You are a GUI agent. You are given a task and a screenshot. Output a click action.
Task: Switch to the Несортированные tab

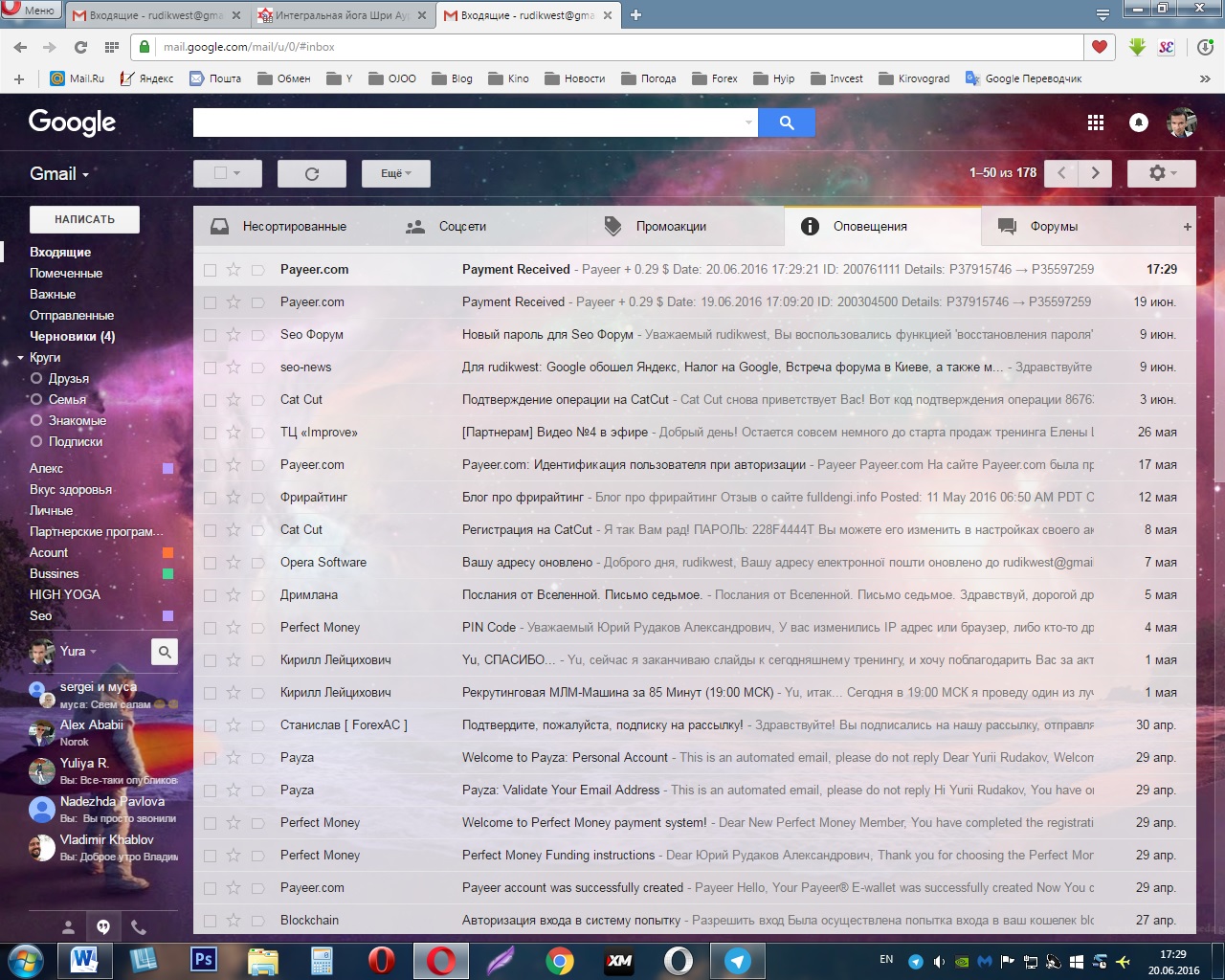pos(293,227)
